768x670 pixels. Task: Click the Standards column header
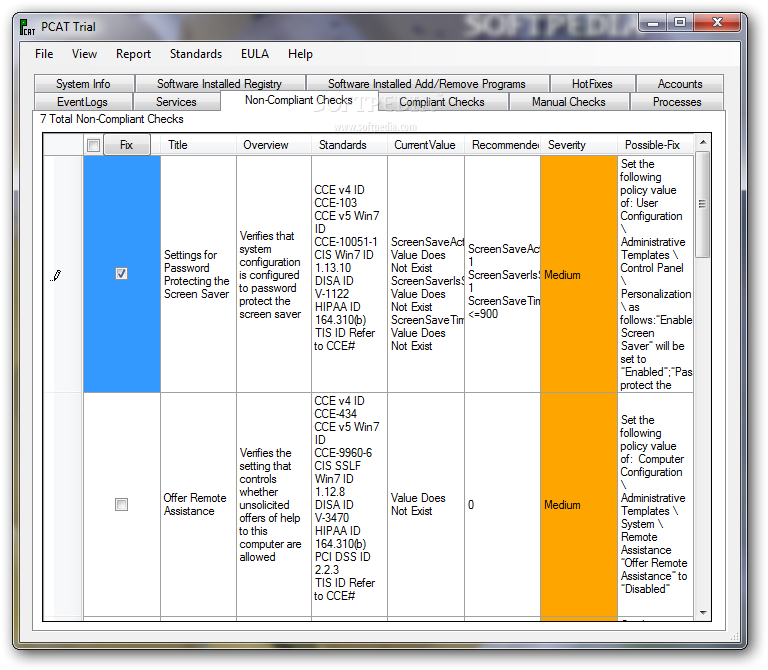[349, 145]
